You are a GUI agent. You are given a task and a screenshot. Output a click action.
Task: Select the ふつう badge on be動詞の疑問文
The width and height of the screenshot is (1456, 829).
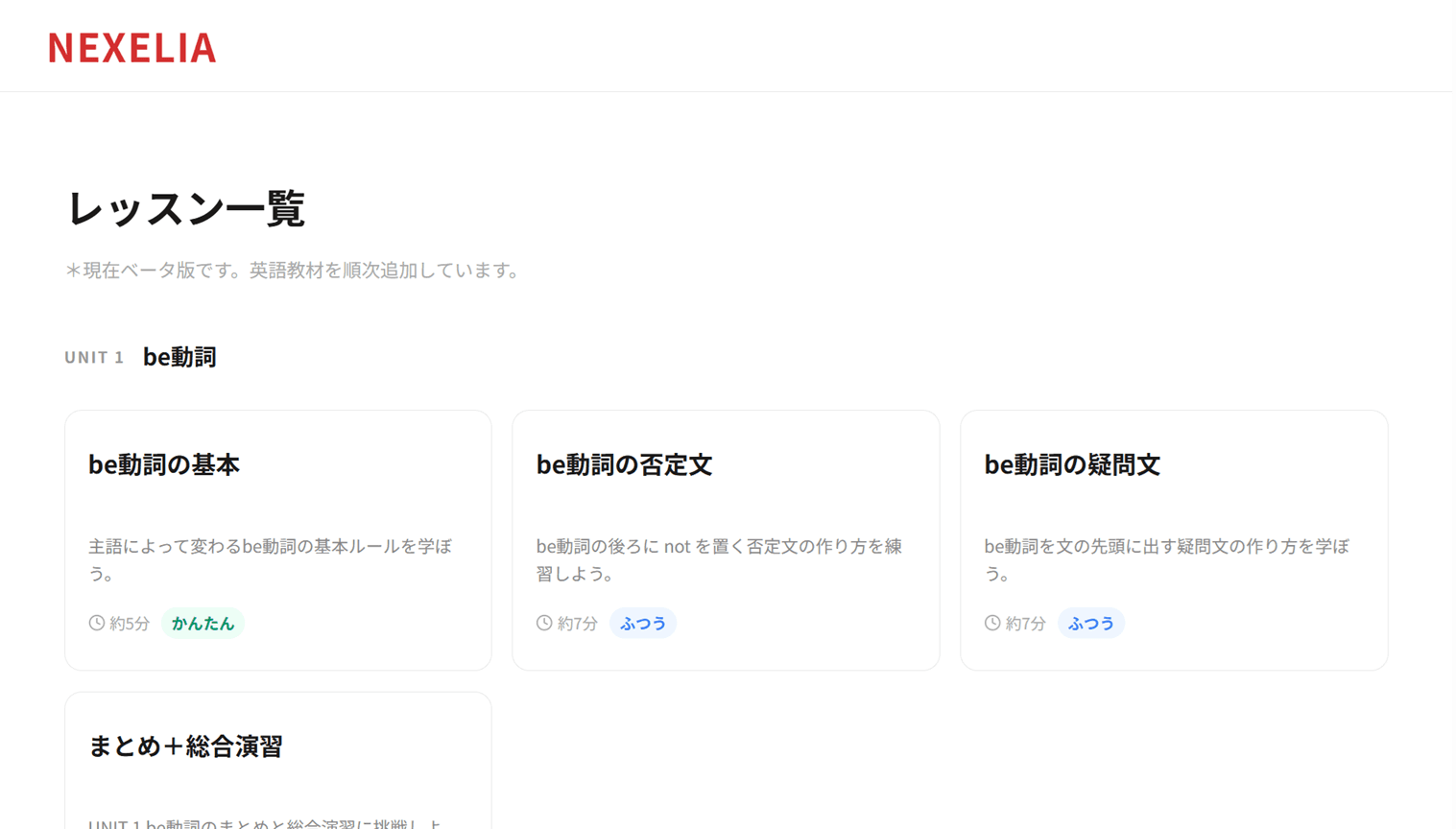pyautogui.click(x=1091, y=623)
